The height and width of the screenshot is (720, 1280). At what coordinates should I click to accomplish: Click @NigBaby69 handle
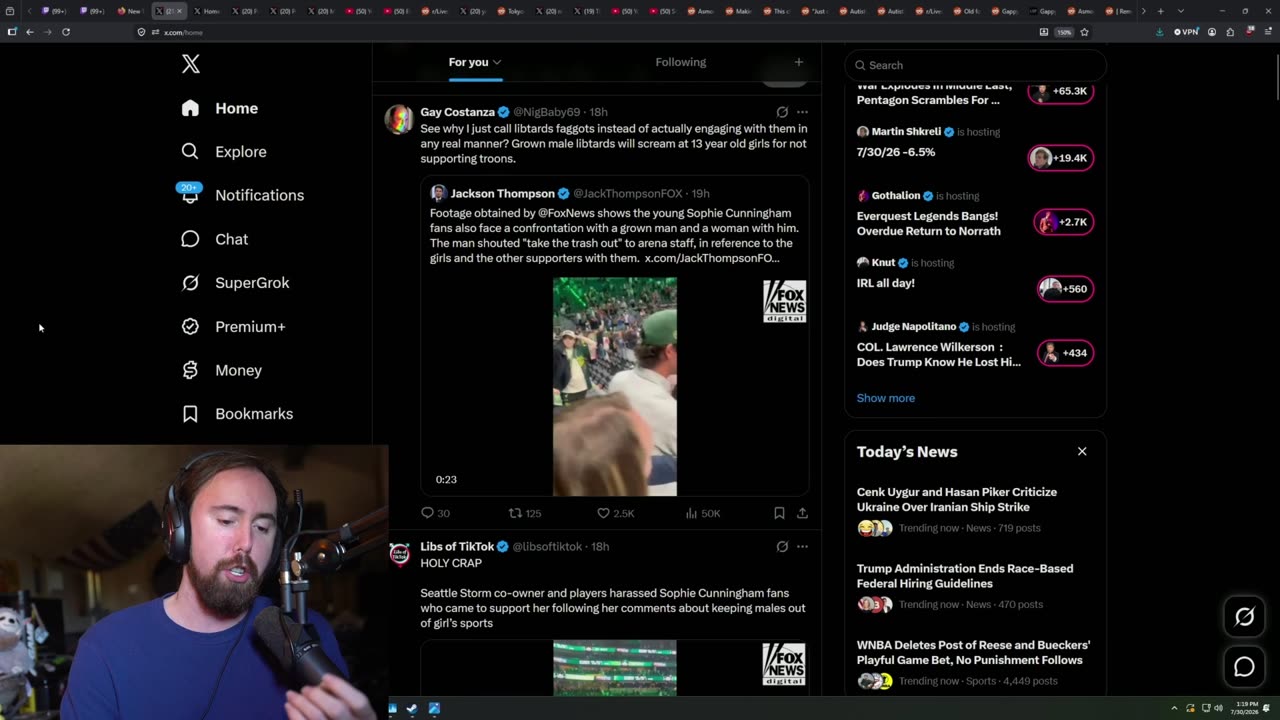pyautogui.click(x=546, y=112)
